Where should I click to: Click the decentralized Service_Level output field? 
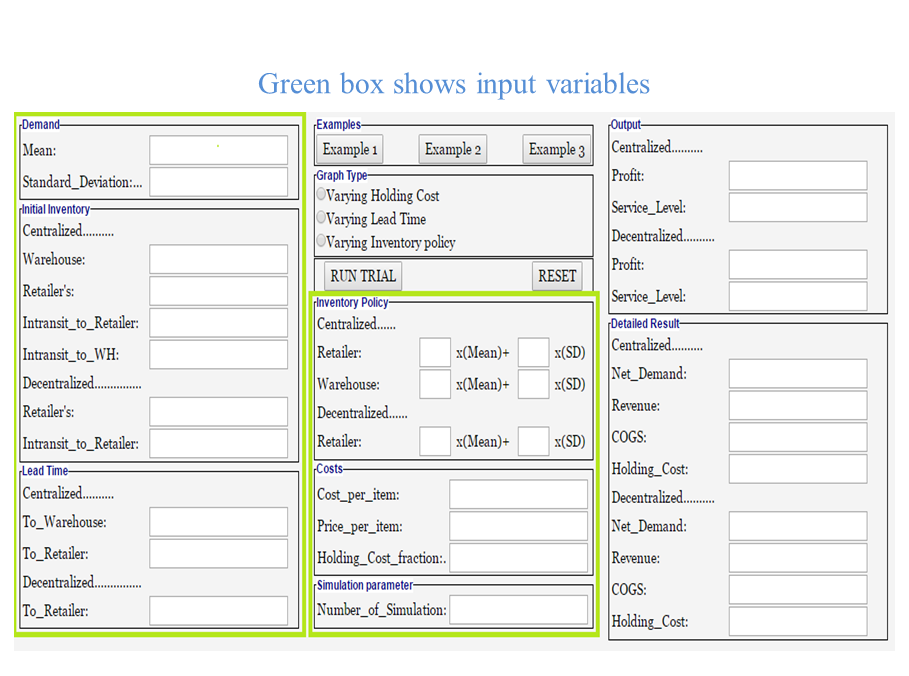[x=798, y=296]
